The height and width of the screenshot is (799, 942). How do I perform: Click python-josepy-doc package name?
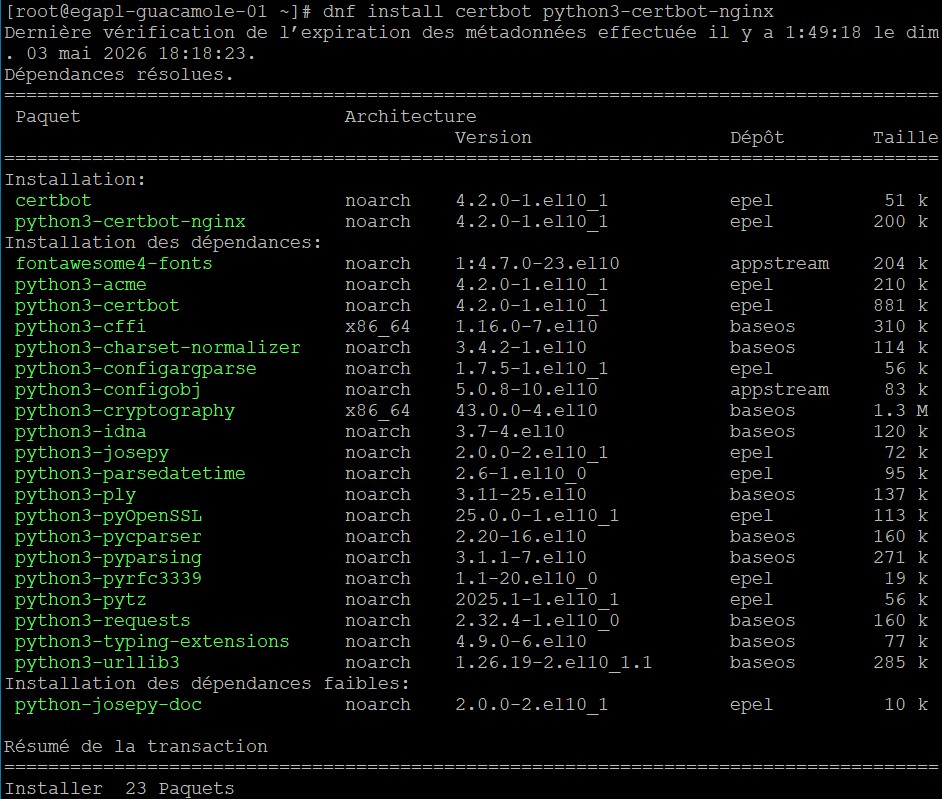click(x=108, y=705)
